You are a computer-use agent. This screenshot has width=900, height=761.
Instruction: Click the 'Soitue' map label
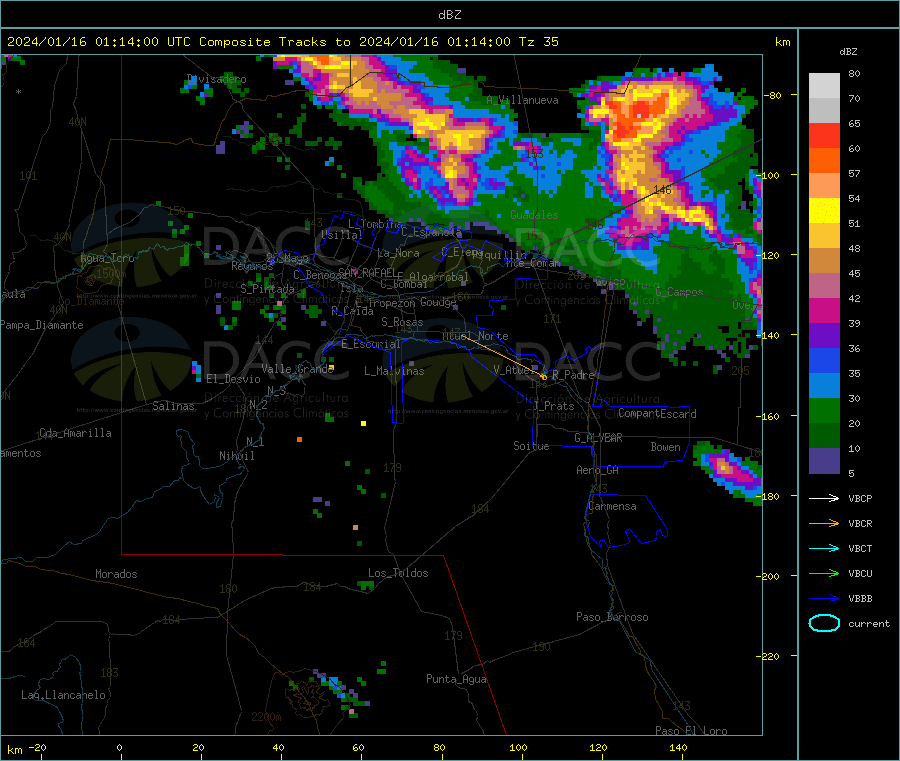point(531,446)
